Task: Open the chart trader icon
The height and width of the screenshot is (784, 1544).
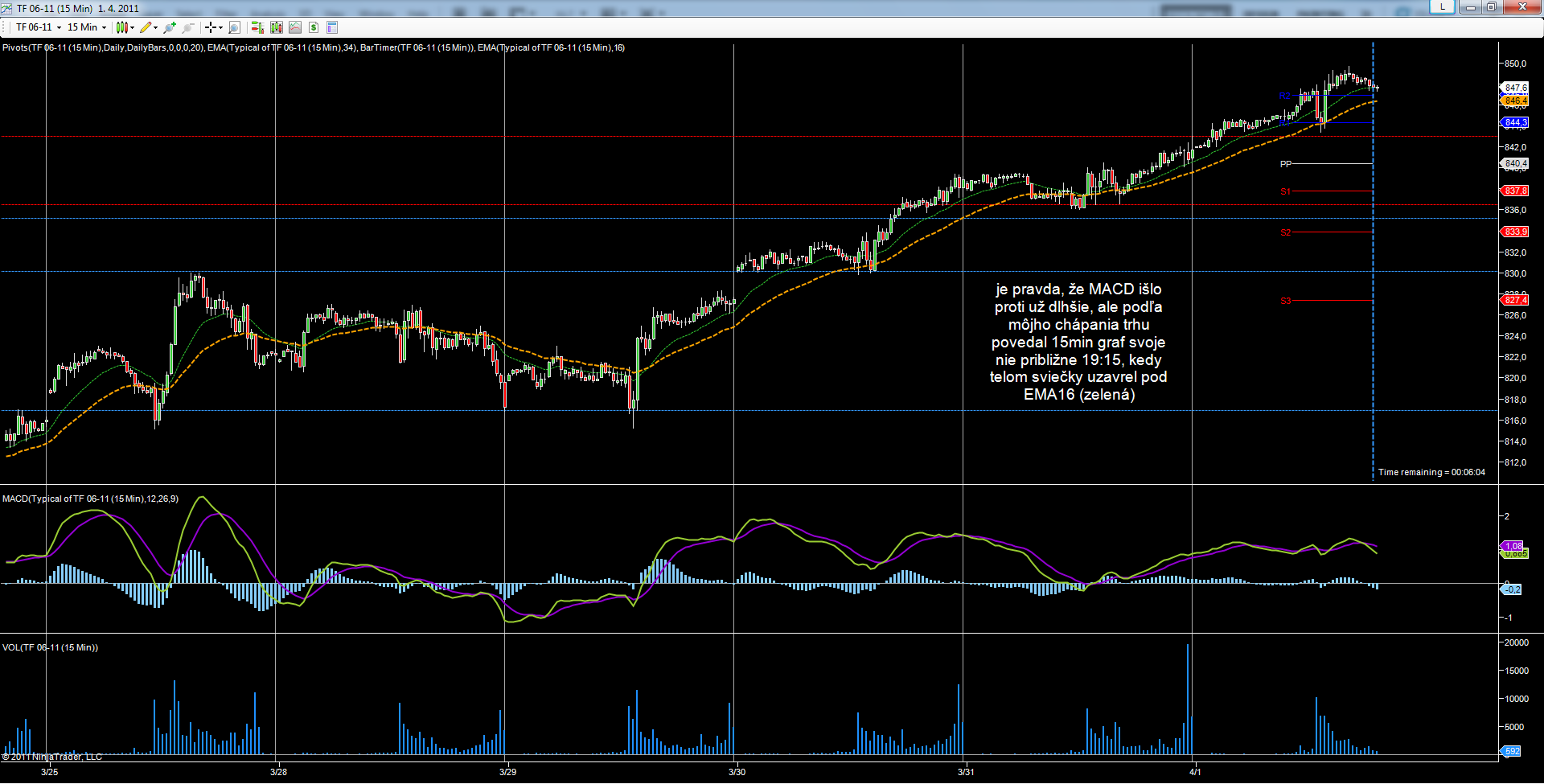Action: 257,27
